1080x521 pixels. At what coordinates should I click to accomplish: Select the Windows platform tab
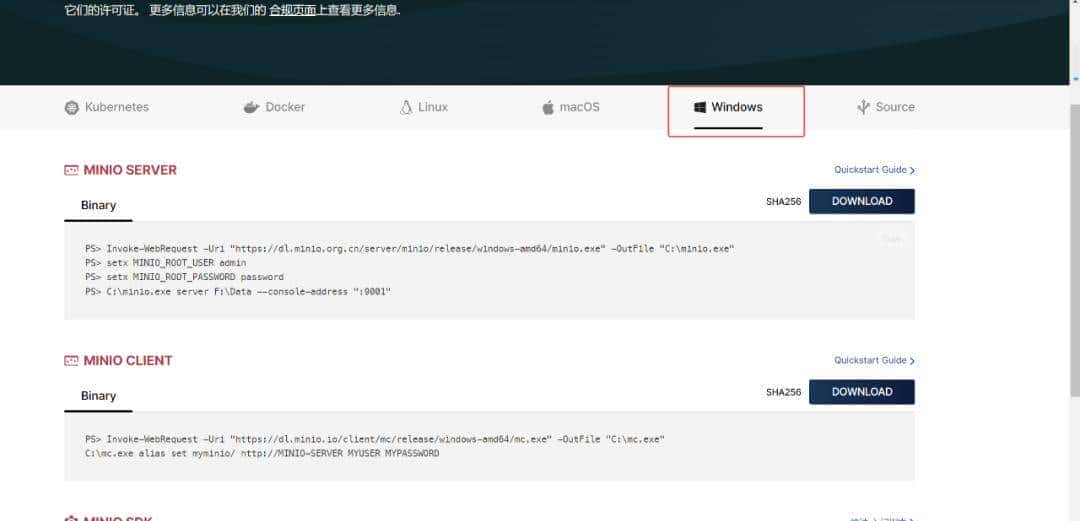(728, 108)
